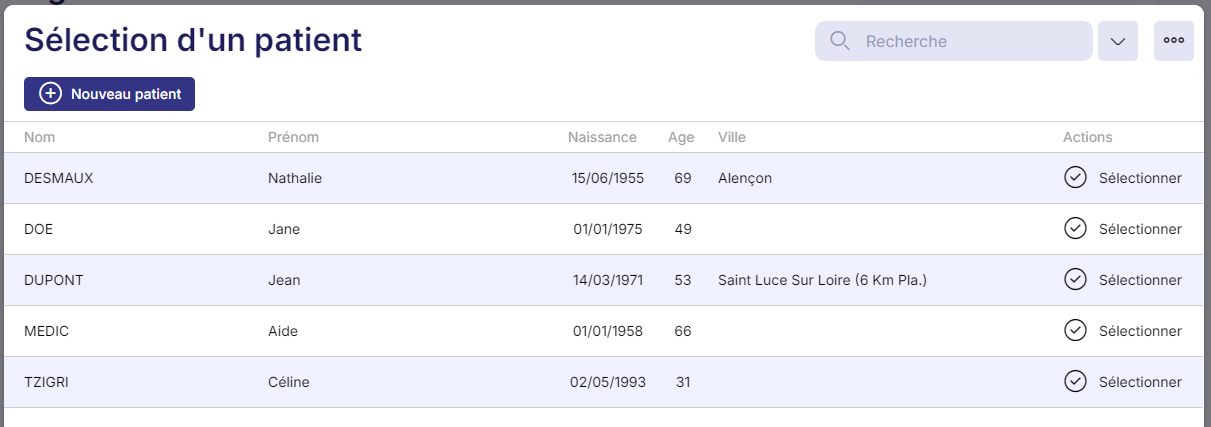Sort by the Age column header

tap(680, 137)
